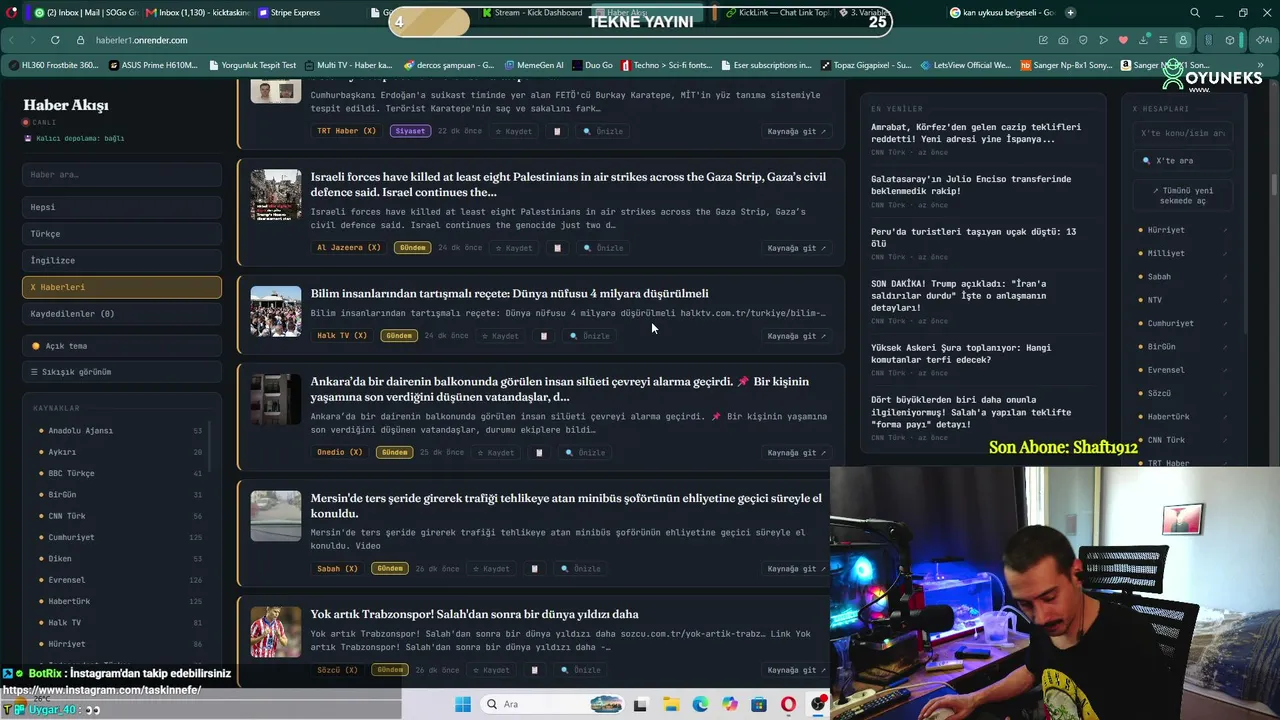
Task: Save the Sabah article with Kaydet
Action: pos(493,569)
